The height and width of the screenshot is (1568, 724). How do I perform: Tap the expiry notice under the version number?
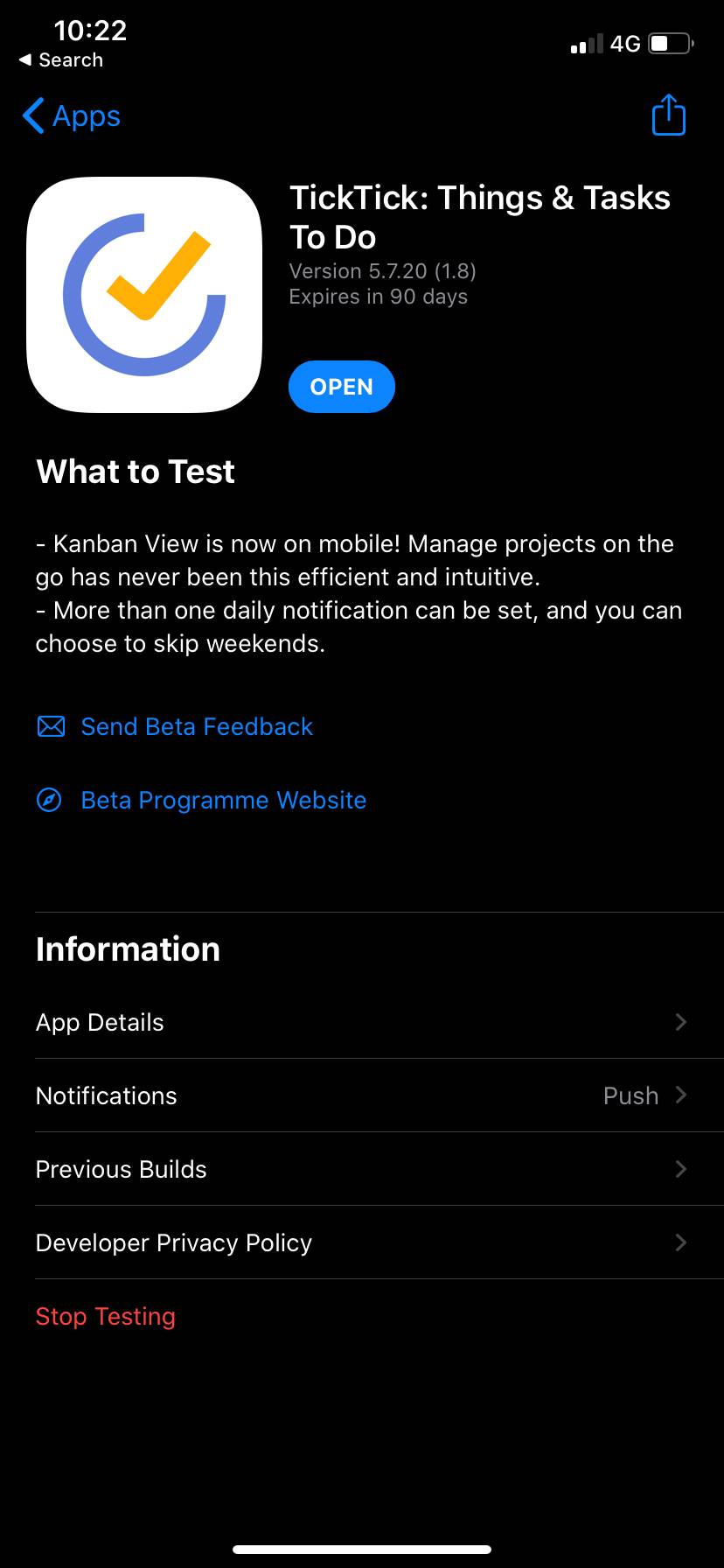click(x=379, y=297)
